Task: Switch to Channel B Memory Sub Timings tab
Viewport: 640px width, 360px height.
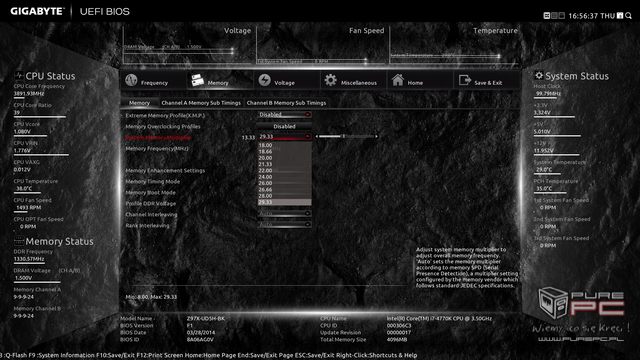Action: [286, 103]
